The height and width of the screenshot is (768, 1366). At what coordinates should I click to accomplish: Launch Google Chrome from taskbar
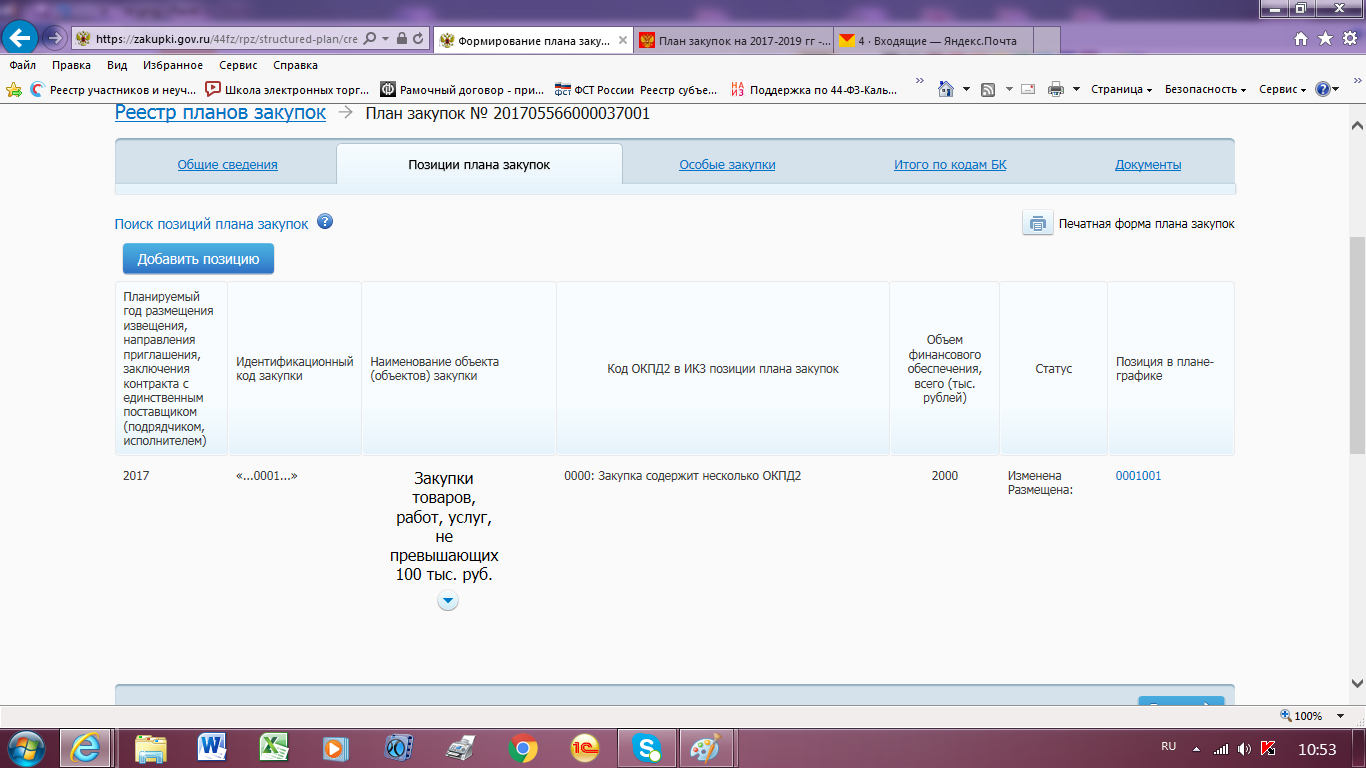522,747
